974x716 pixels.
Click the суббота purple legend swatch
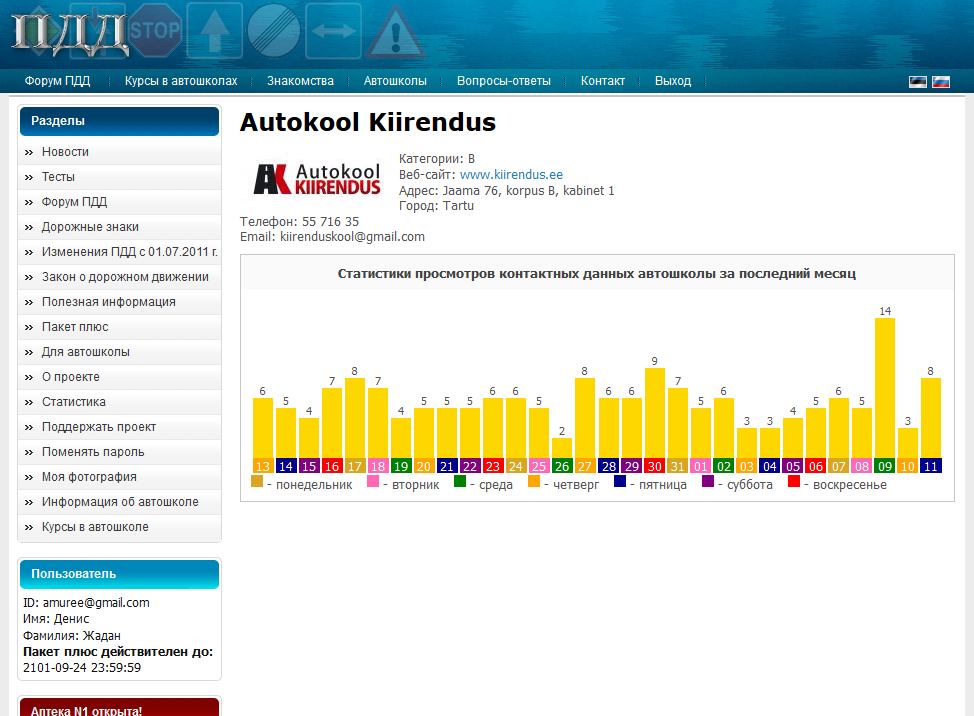[708, 481]
